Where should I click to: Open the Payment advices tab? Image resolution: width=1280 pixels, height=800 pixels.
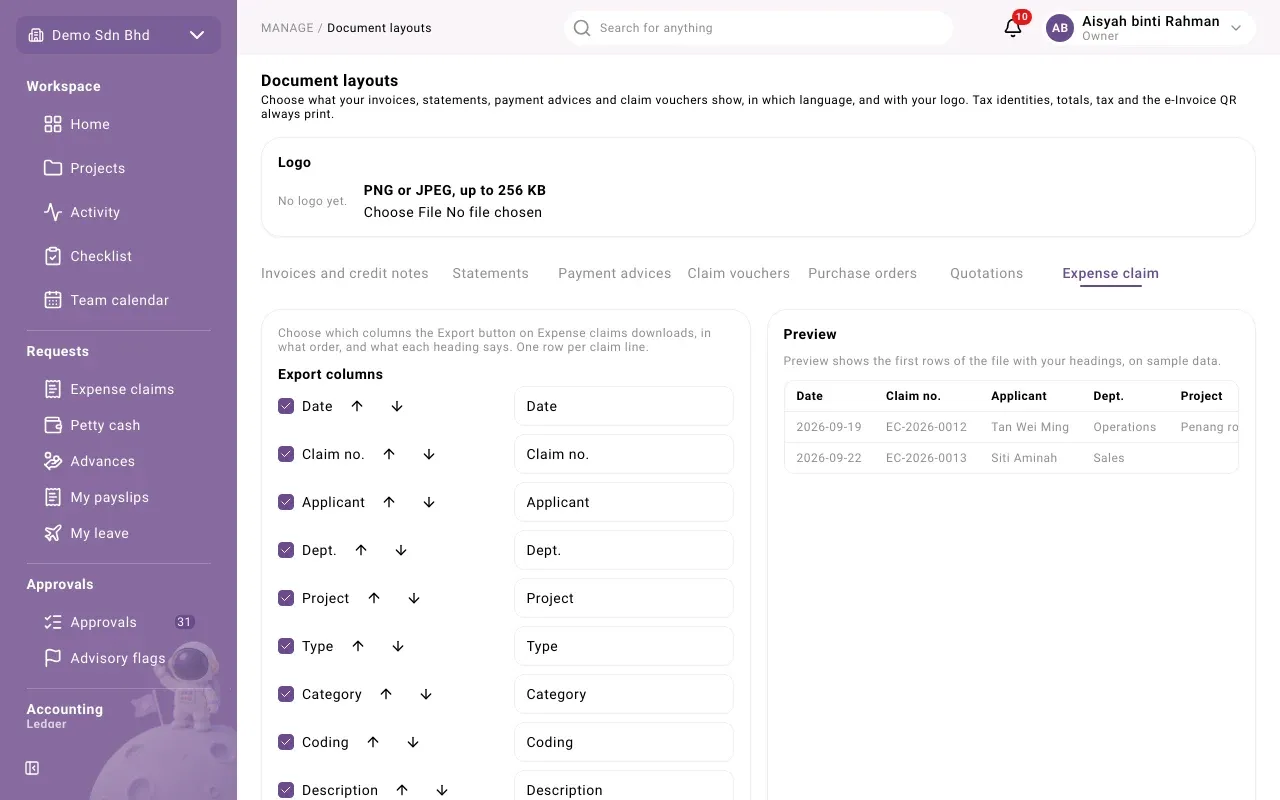point(615,273)
